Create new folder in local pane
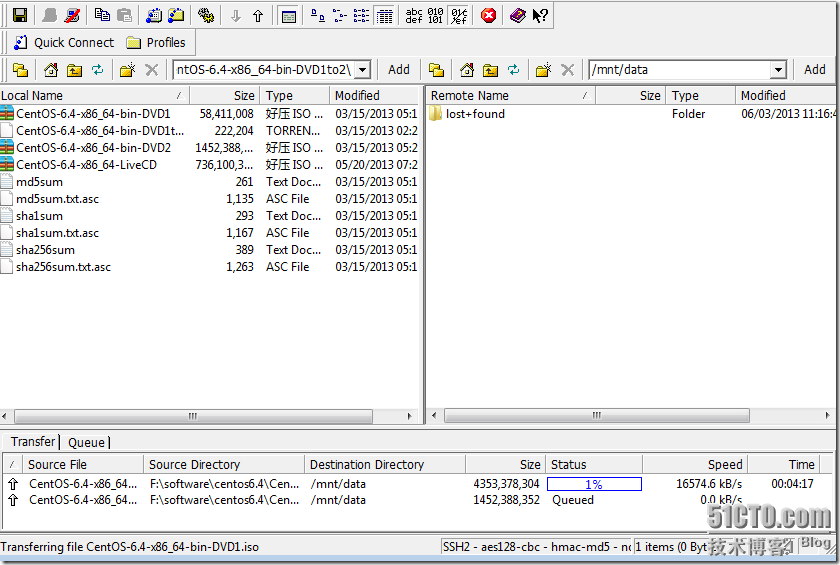 click(128, 70)
